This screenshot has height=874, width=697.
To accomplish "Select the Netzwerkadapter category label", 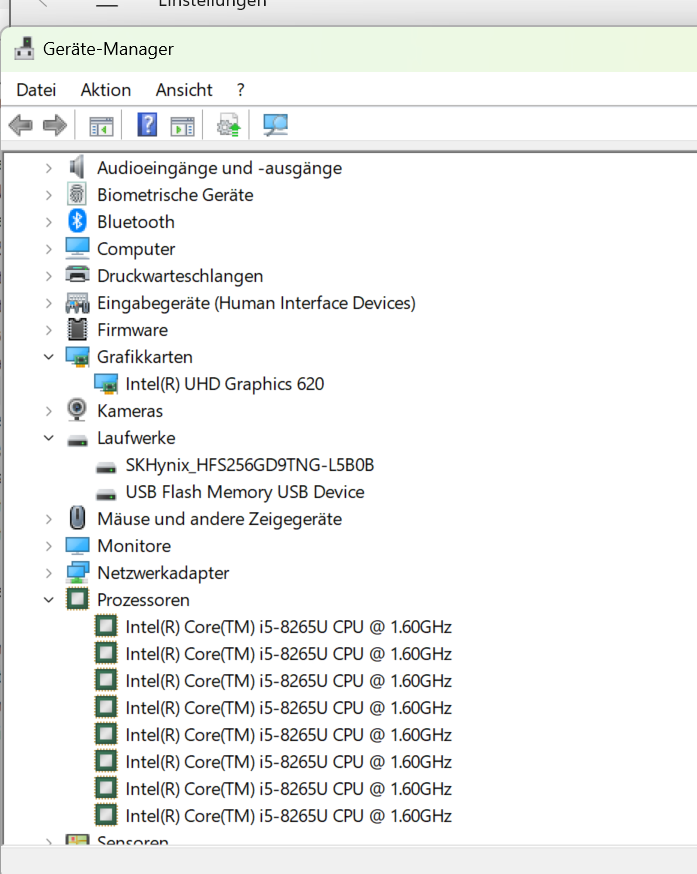I will click(x=163, y=573).
